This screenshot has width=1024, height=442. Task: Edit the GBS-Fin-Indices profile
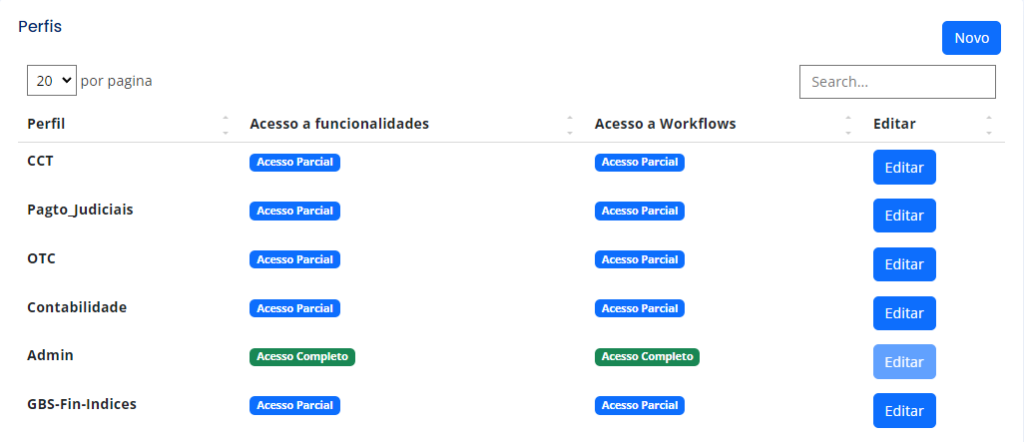pyautogui.click(x=904, y=411)
